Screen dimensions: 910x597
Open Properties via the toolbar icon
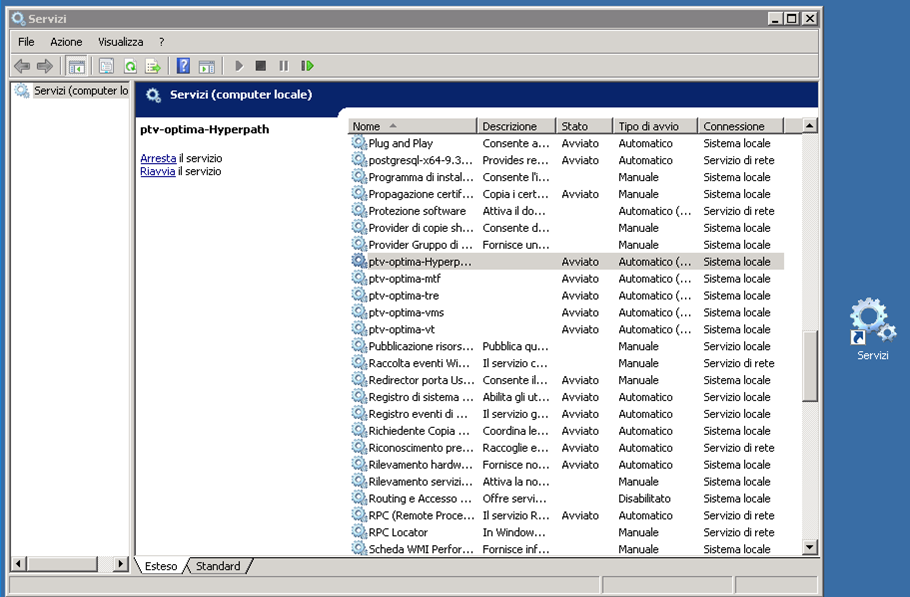(106, 66)
